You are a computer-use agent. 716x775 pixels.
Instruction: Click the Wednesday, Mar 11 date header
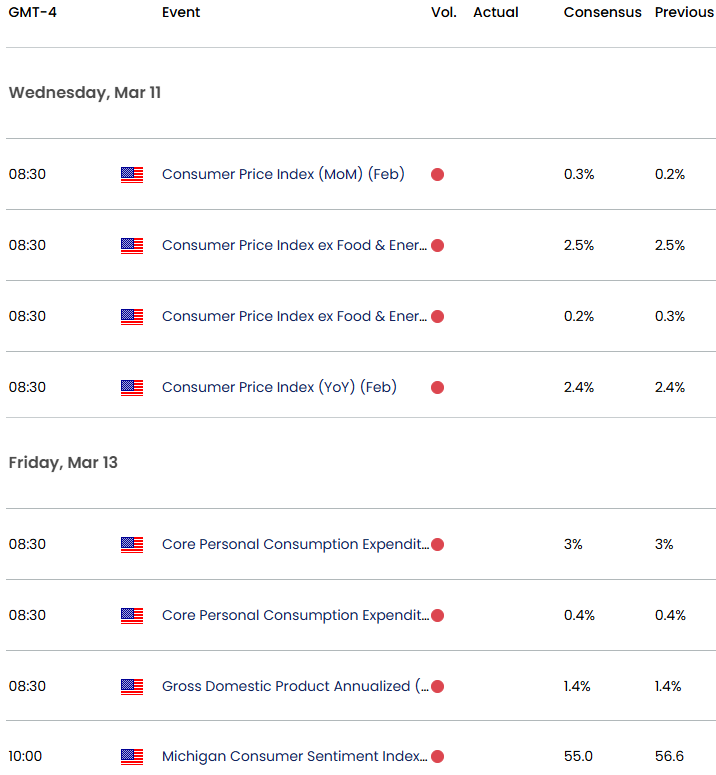coord(85,93)
